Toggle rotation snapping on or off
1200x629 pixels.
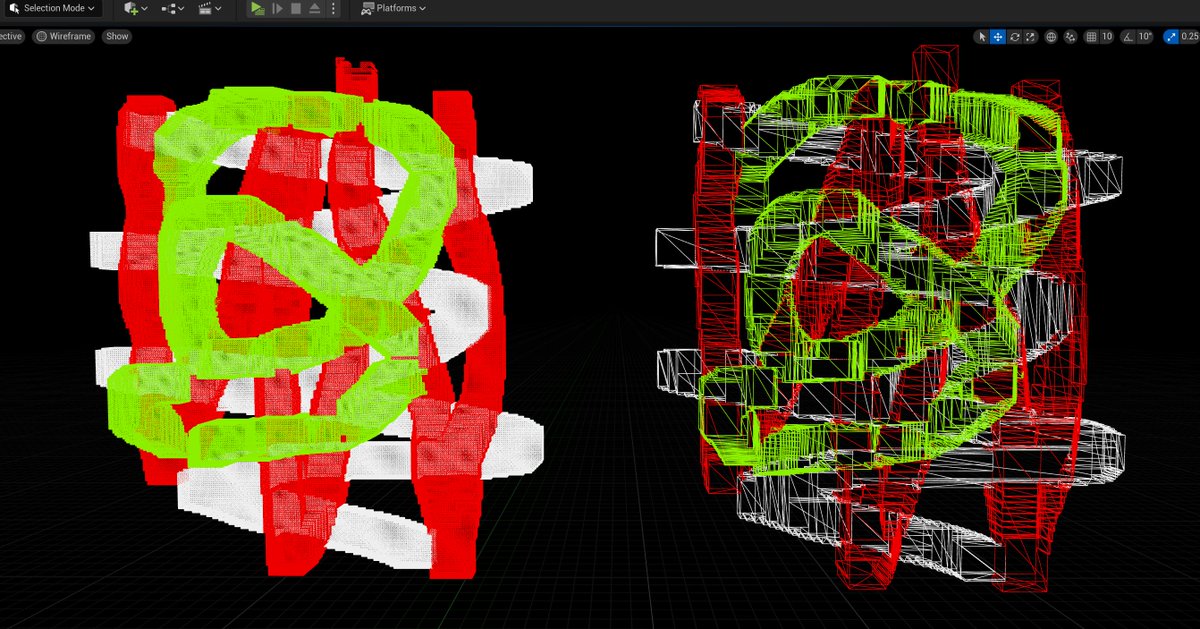[1127, 36]
